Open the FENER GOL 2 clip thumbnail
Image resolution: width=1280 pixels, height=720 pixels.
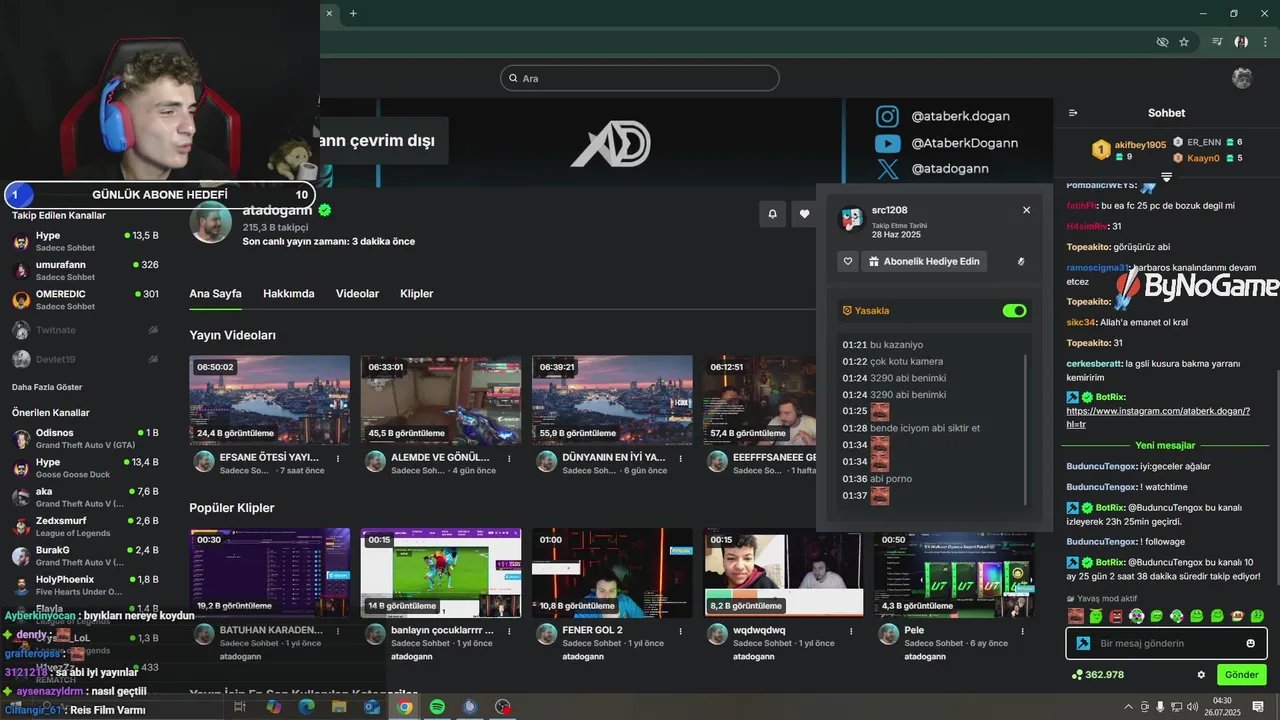tap(612, 572)
